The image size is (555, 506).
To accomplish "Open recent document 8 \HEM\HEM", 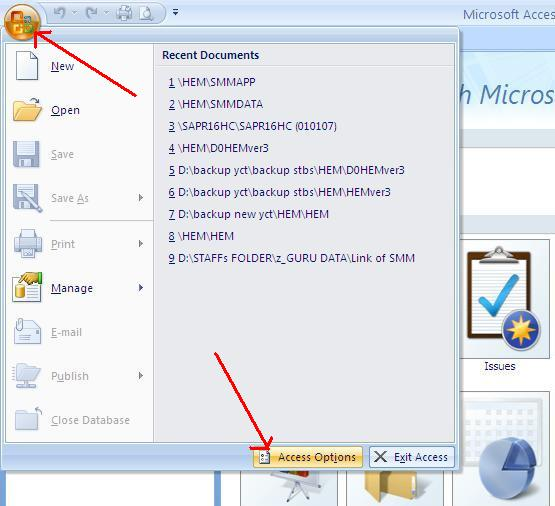I will coord(201,236).
